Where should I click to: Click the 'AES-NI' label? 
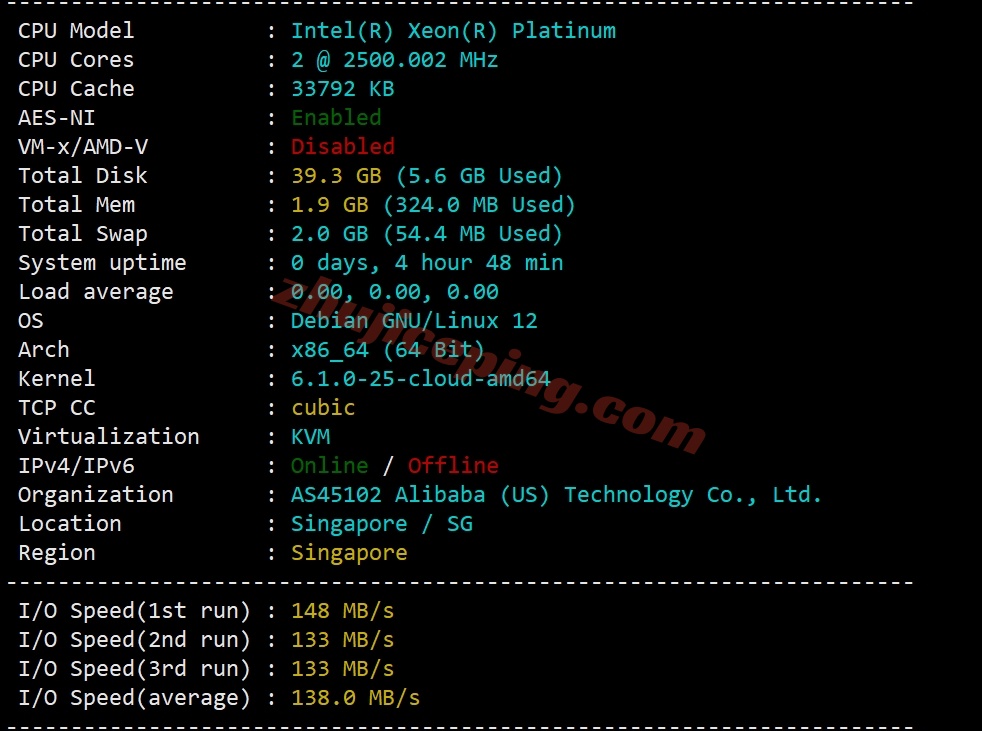(x=56, y=118)
